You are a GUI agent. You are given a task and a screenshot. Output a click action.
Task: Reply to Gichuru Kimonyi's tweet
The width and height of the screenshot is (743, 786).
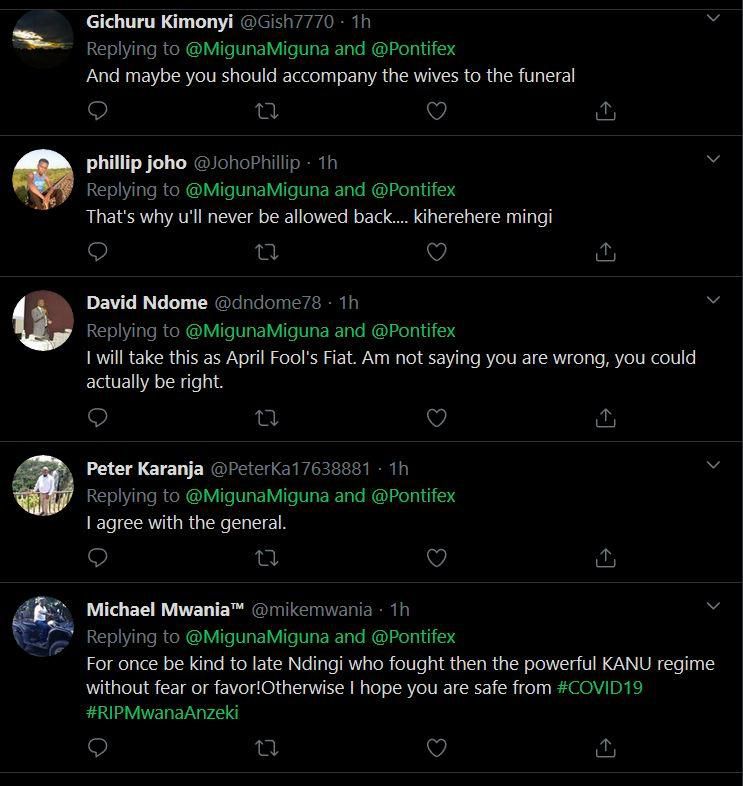[x=97, y=111]
